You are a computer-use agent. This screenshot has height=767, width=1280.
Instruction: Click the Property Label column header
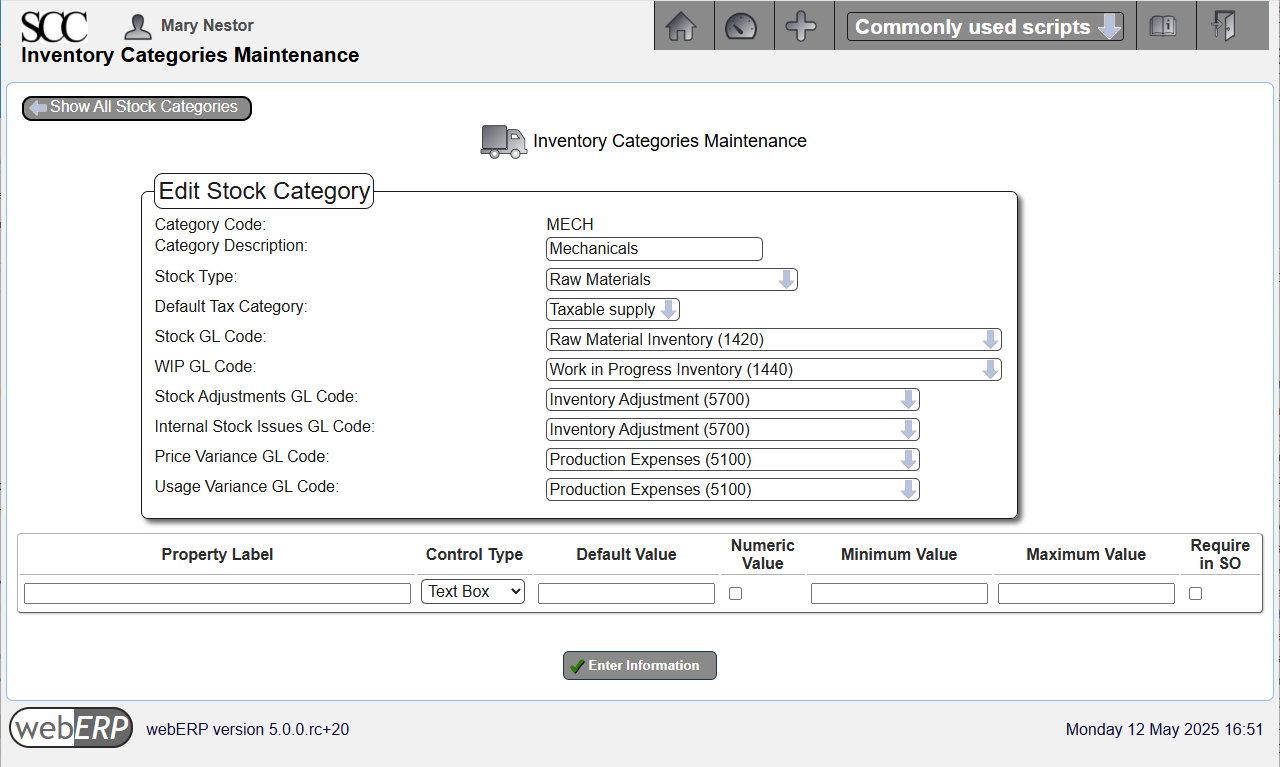pyautogui.click(x=217, y=555)
